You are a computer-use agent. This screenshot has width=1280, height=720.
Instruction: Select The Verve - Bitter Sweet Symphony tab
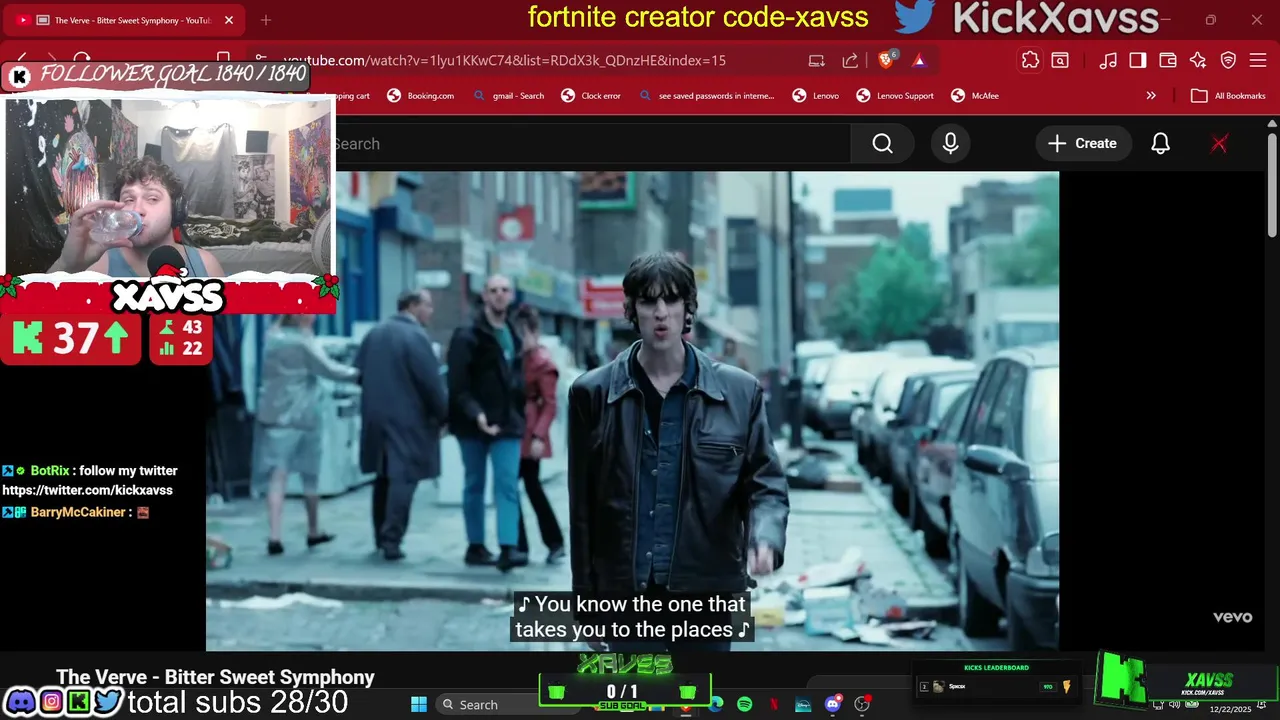[125, 20]
